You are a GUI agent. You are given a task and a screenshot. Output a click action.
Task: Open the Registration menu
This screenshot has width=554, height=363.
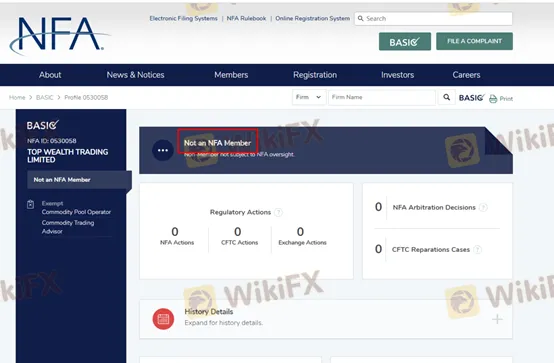point(315,75)
